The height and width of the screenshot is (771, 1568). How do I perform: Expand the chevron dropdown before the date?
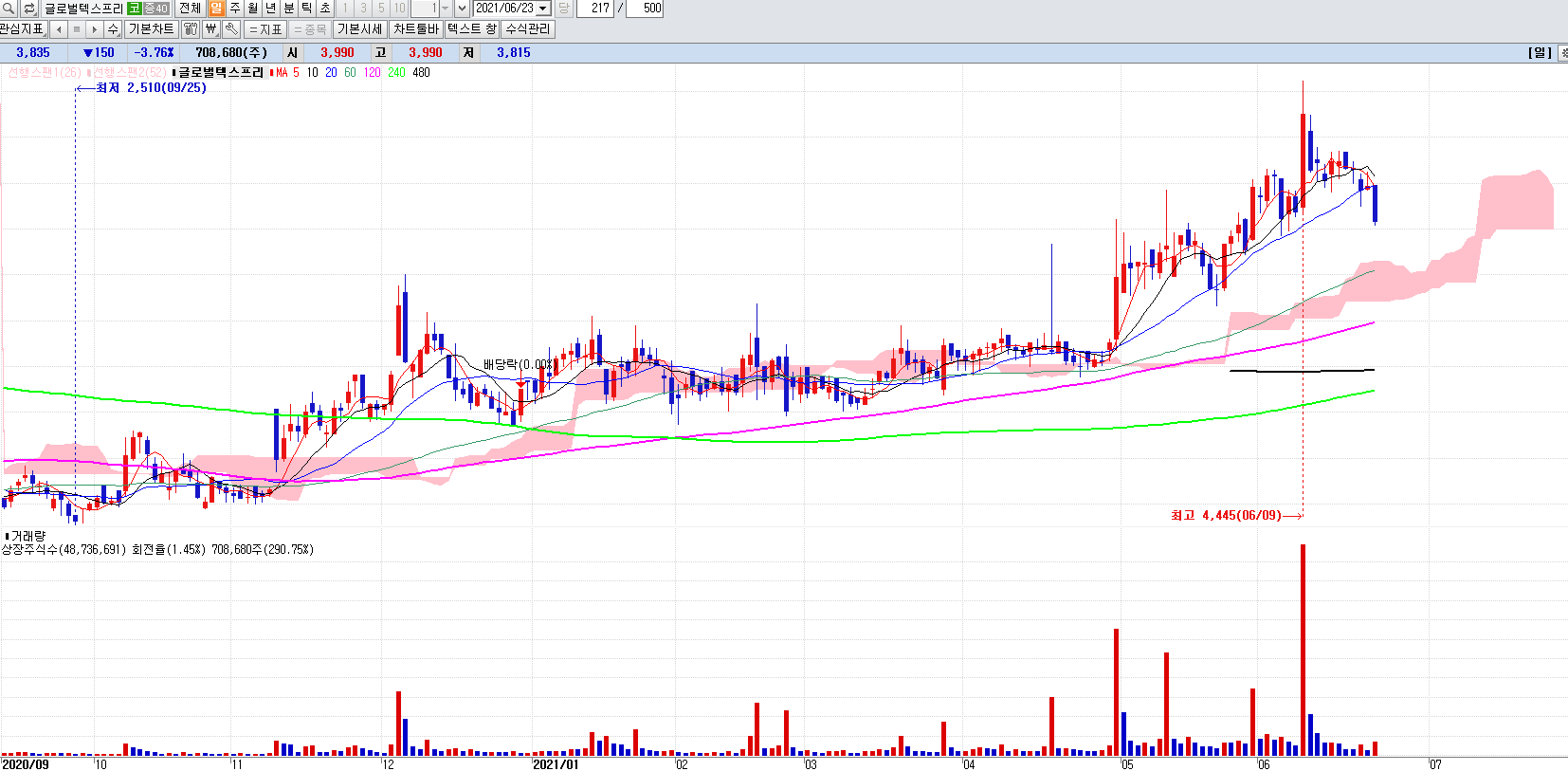(x=462, y=9)
